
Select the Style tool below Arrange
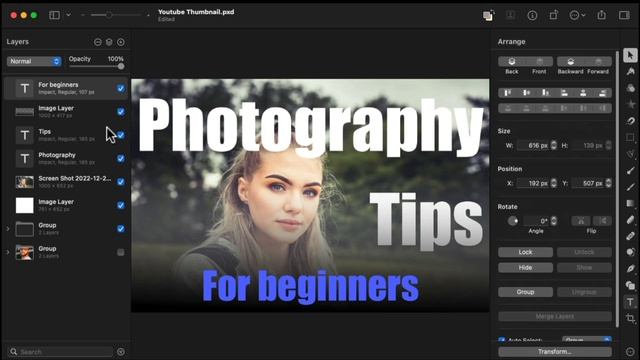coord(630,72)
